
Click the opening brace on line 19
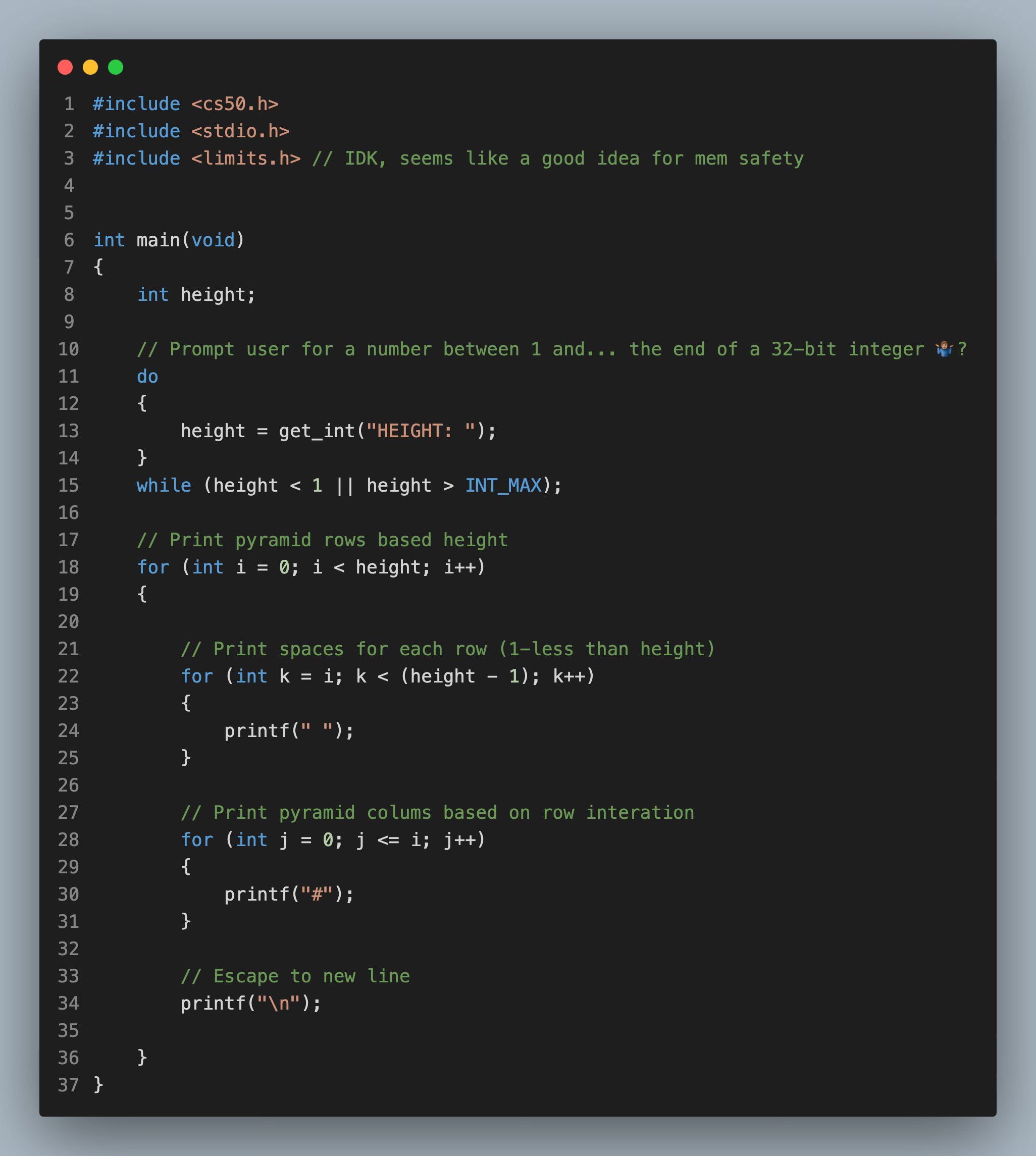coord(142,594)
